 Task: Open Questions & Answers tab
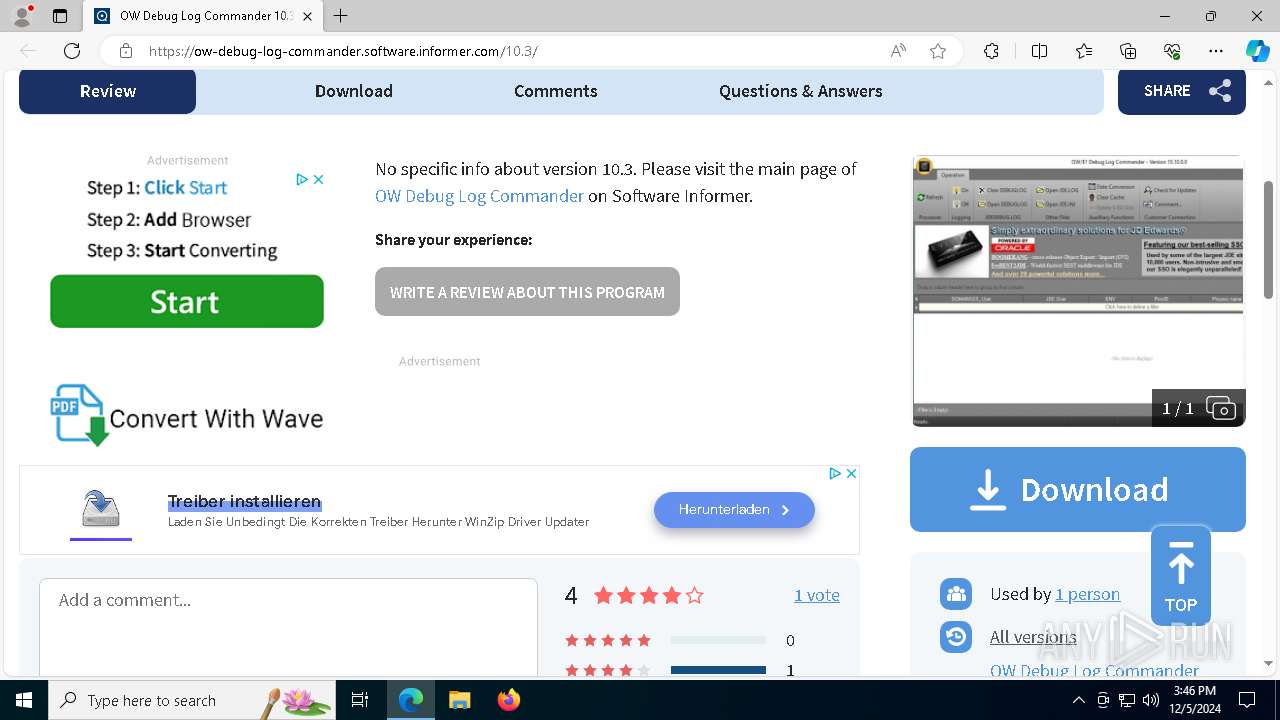point(801,91)
